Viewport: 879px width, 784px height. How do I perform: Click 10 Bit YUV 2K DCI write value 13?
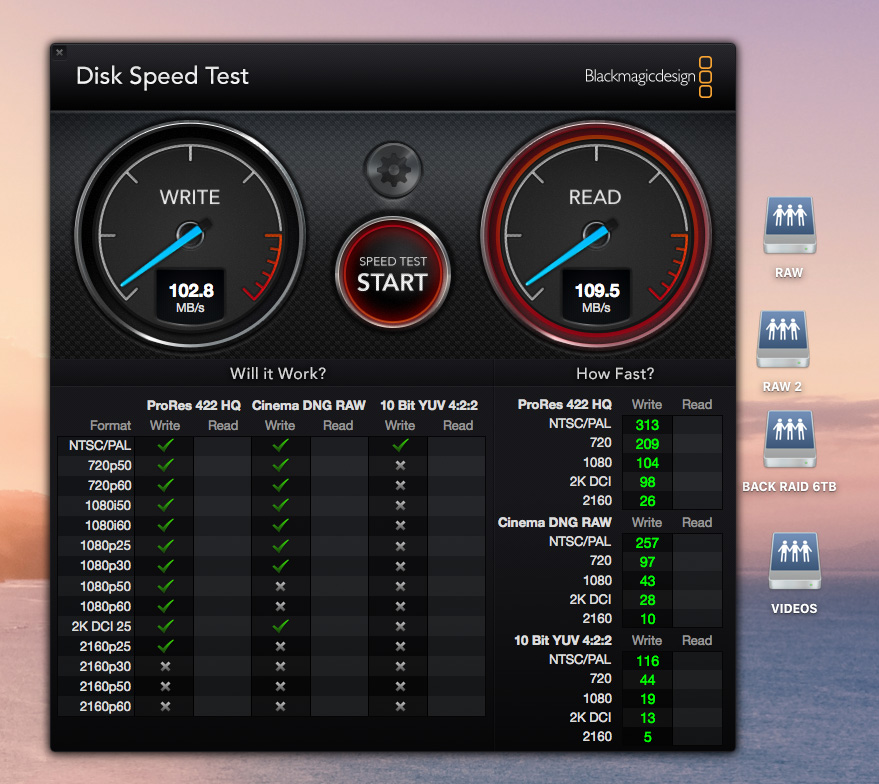647,718
